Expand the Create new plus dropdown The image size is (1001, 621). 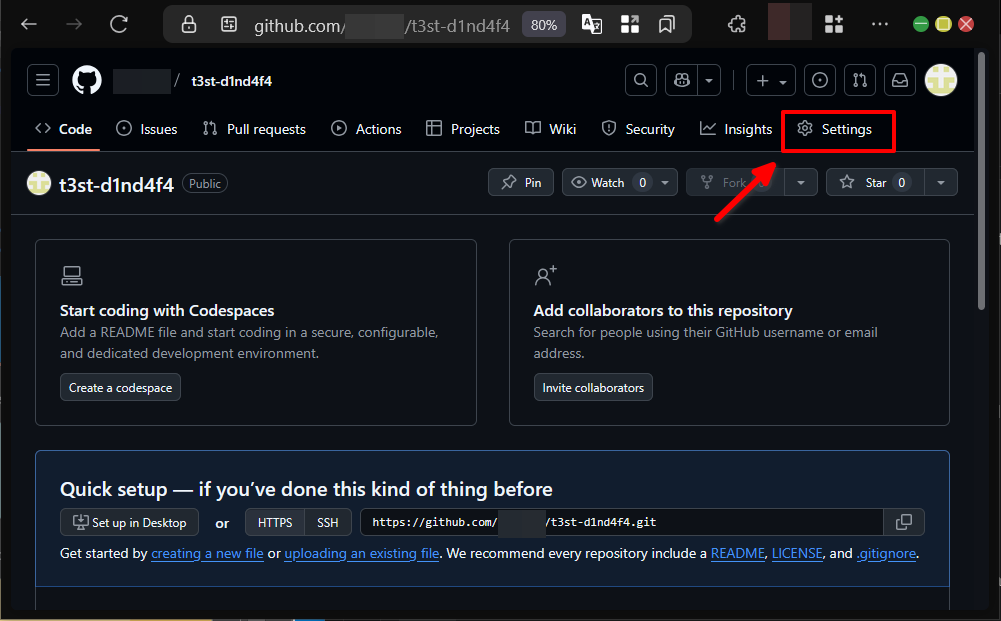771,81
